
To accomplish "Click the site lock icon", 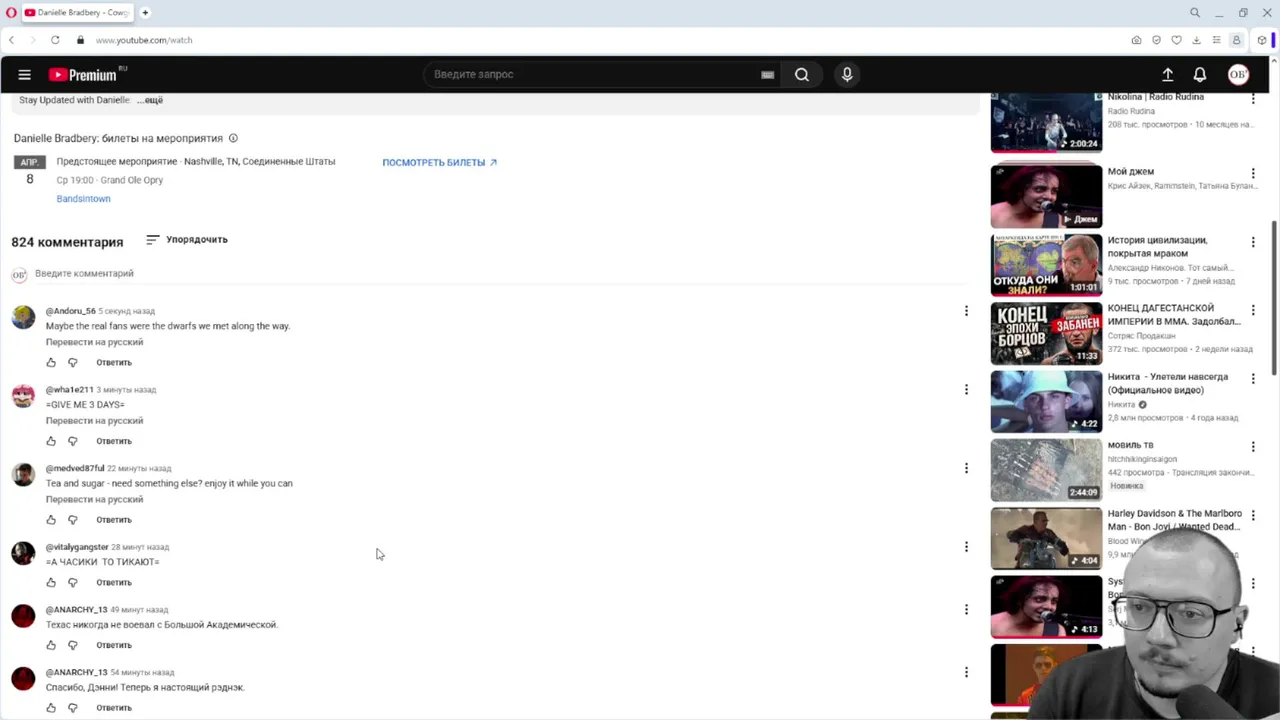I will click(x=80, y=40).
